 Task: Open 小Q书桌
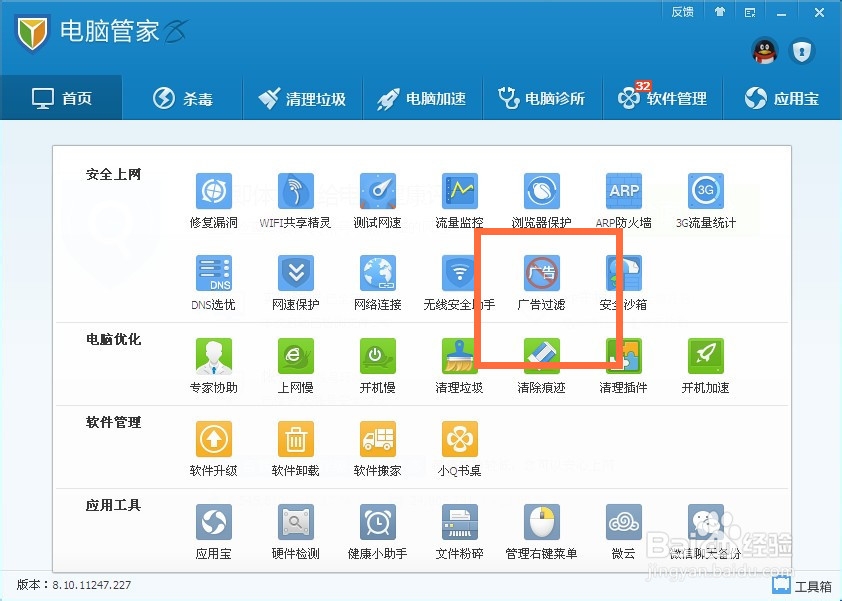pos(459,449)
